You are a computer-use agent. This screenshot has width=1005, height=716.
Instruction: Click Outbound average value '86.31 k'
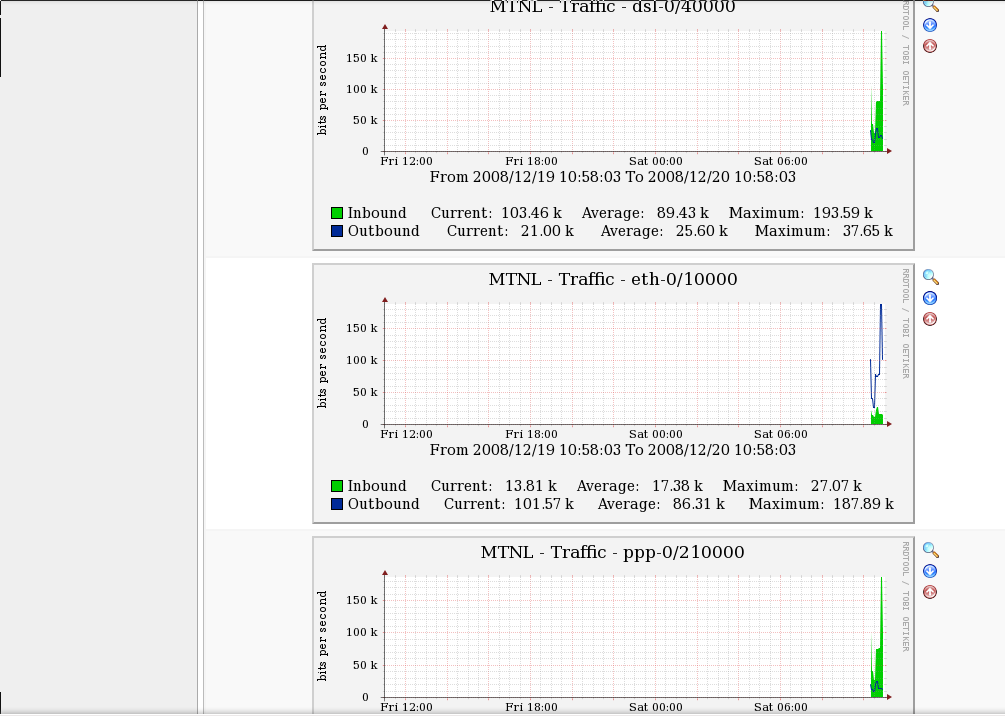[x=699, y=504]
